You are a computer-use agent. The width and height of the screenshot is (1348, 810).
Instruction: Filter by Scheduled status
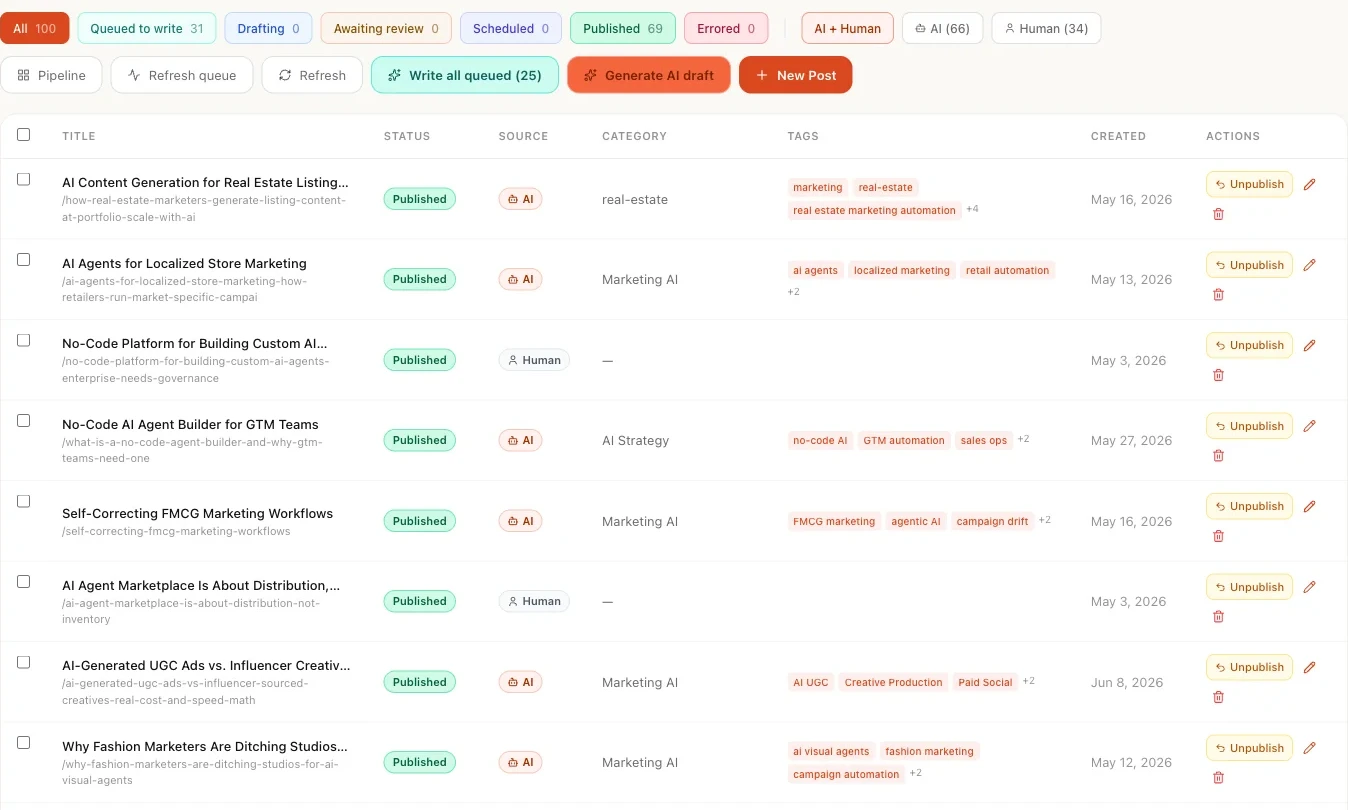(x=511, y=28)
